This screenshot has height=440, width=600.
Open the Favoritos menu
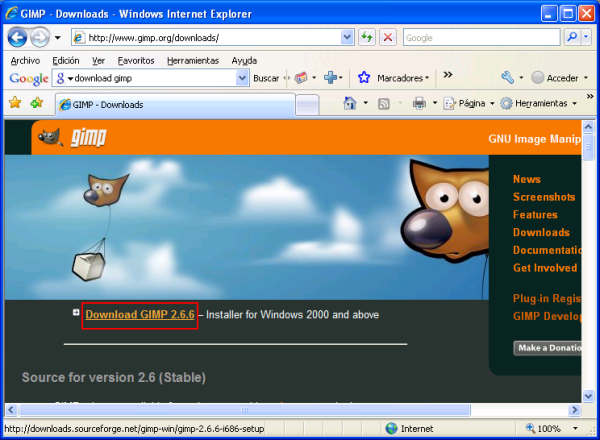136,60
